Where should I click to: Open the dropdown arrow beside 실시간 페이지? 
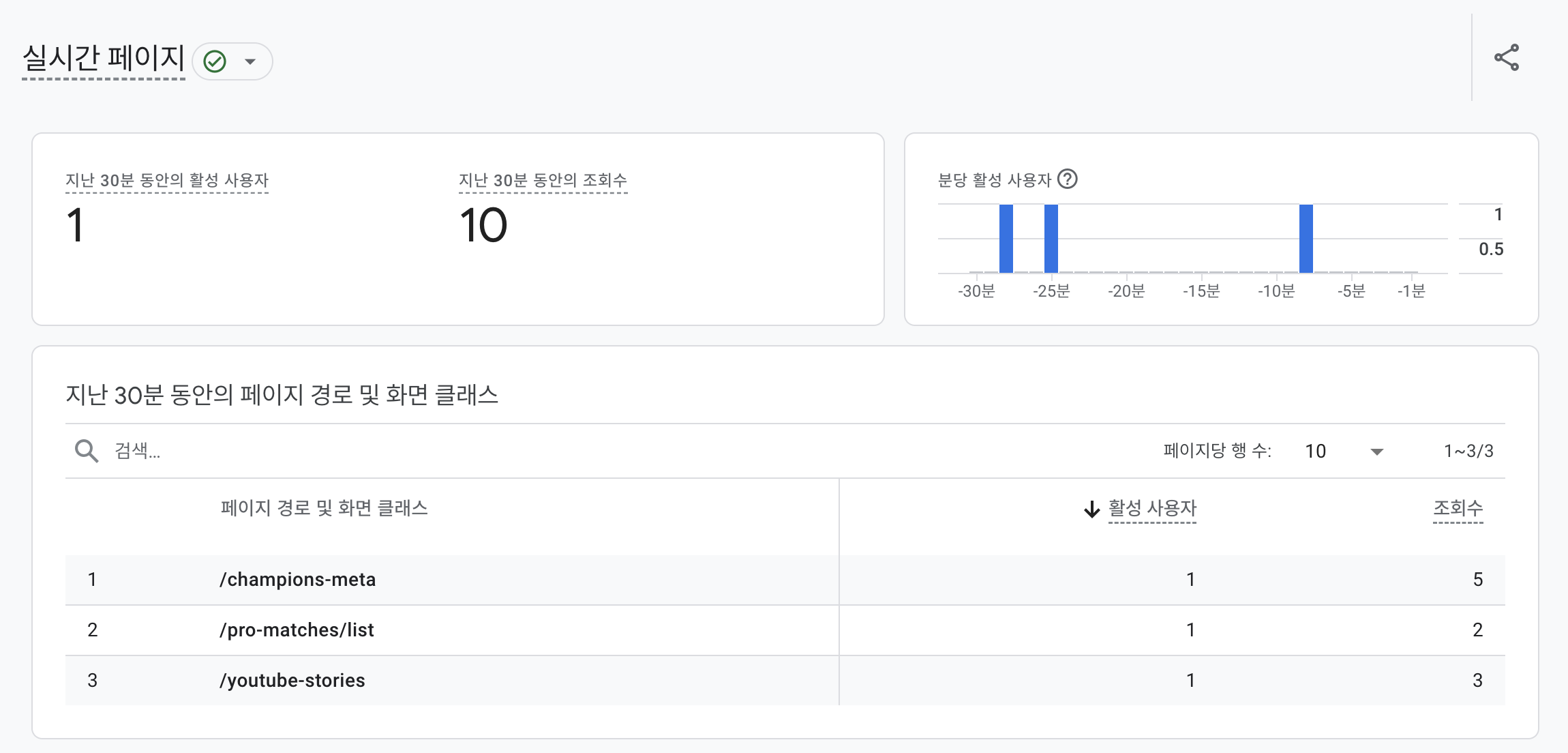click(x=250, y=62)
